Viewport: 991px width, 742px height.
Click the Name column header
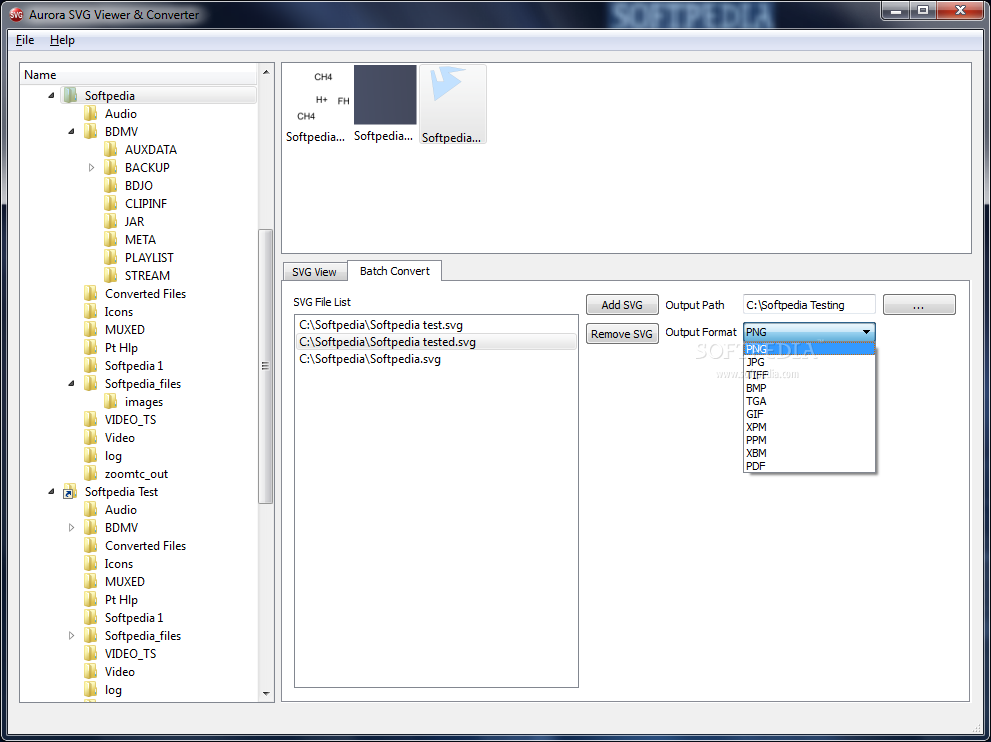tap(139, 75)
